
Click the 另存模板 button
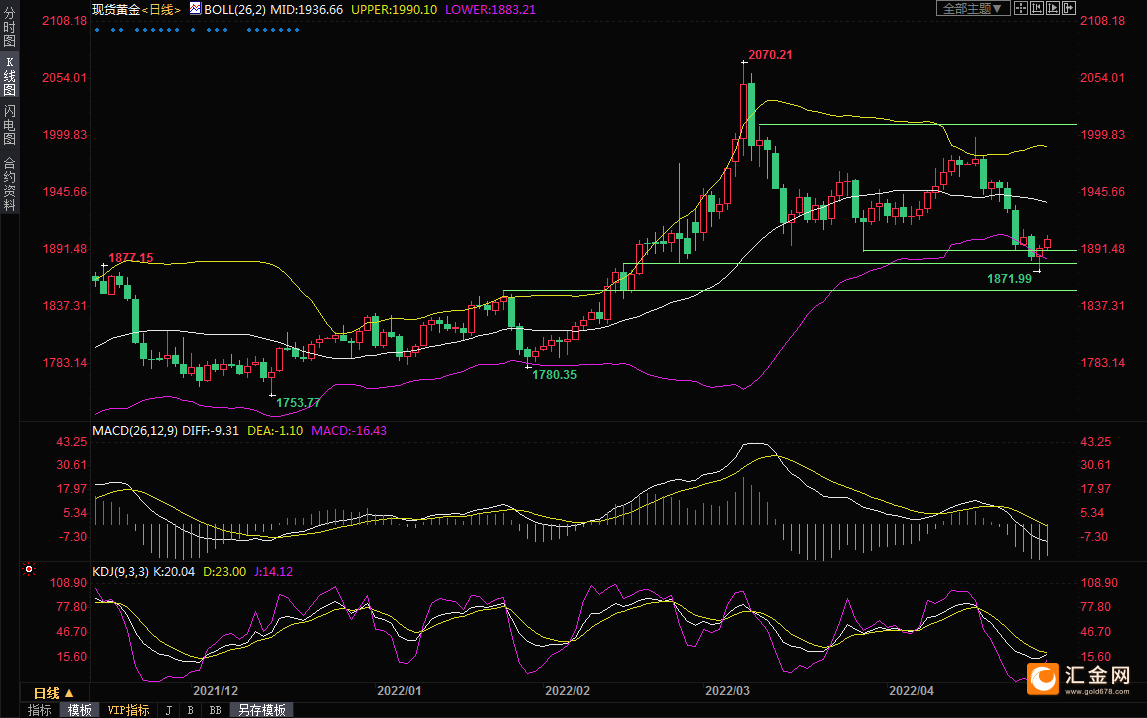click(x=262, y=710)
